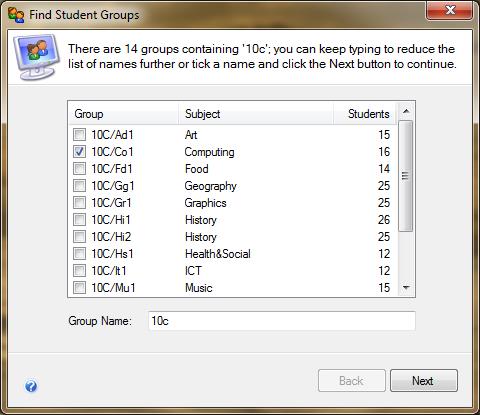The height and width of the screenshot is (415, 480).
Task: Select the 'Food' subject cell
Action: 197,169
